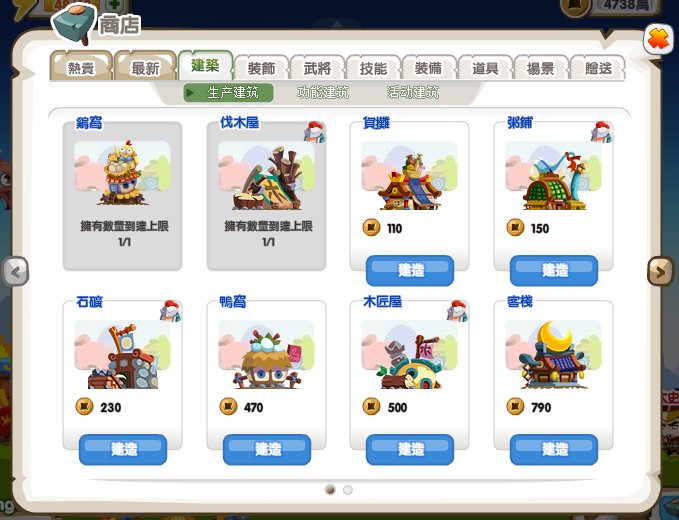679x520 pixels.
Task: Click the shop anvil icon at top-left
Action: pyautogui.click(x=73, y=23)
